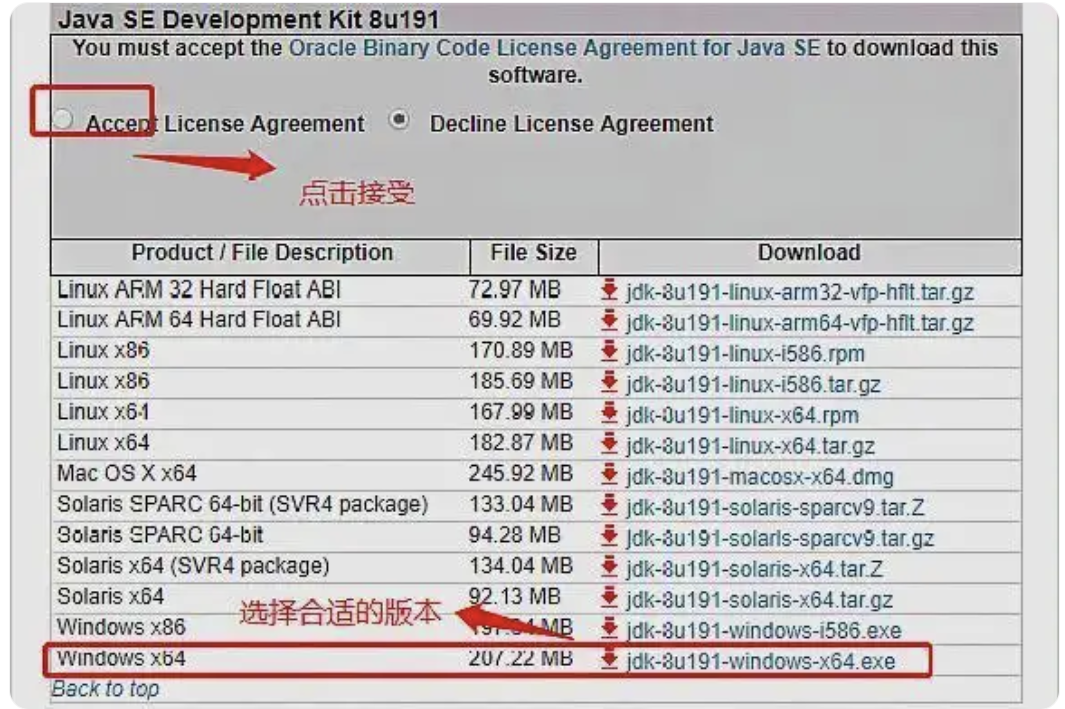Click the "134.04 MB" file size

click(x=521, y=566)
